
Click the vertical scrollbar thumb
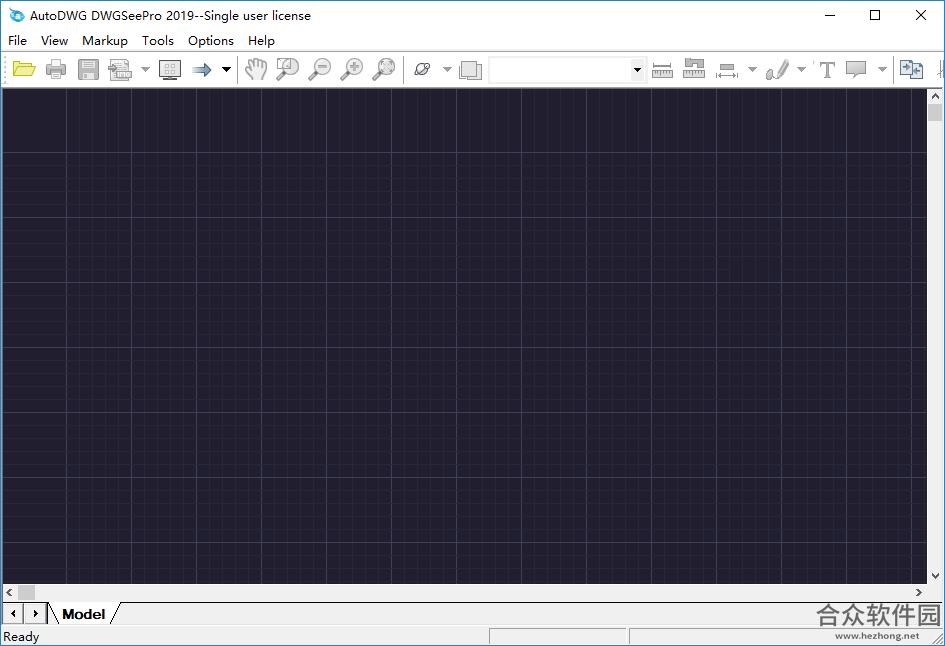(x=935, y=112)
